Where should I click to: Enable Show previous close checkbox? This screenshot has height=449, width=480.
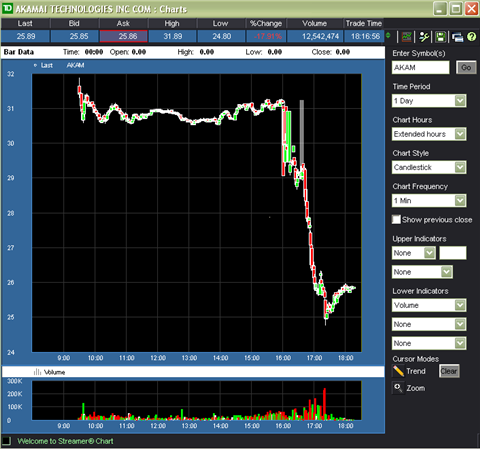pyautogui.click(x=396, y=219)
